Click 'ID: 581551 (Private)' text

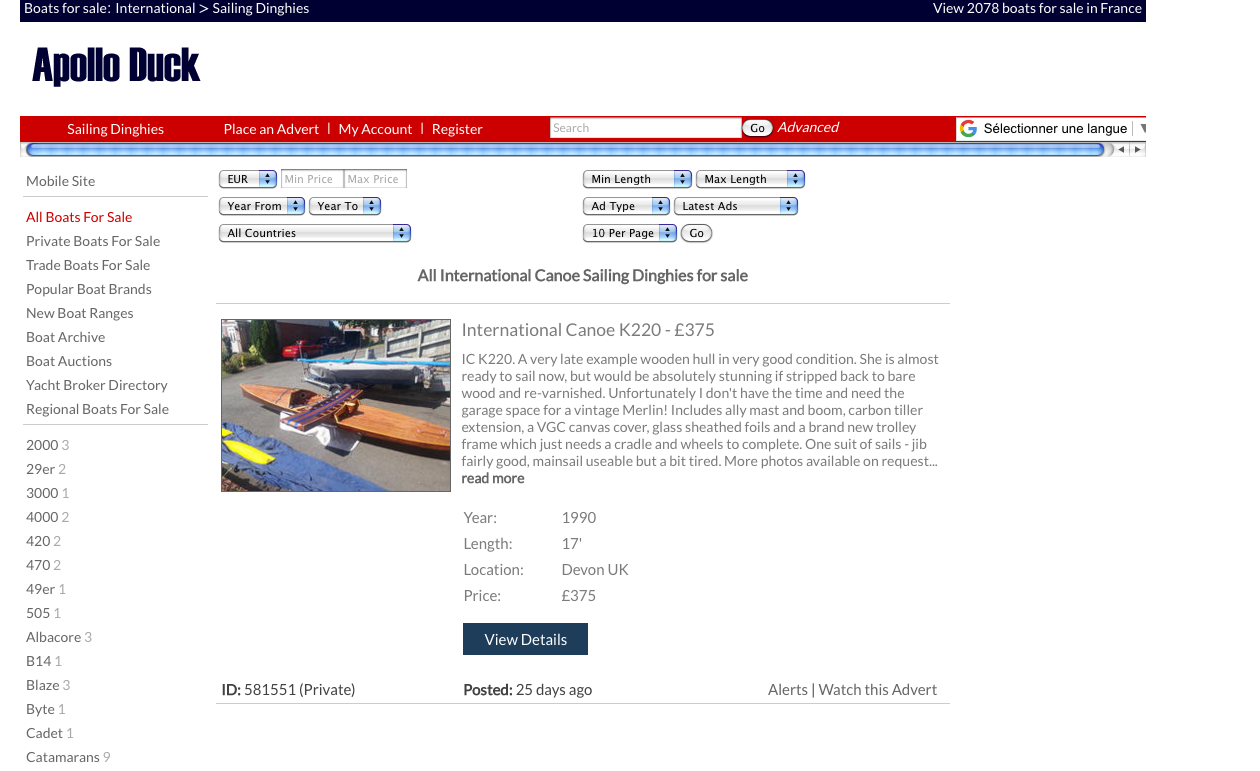(x=288, y=689)
